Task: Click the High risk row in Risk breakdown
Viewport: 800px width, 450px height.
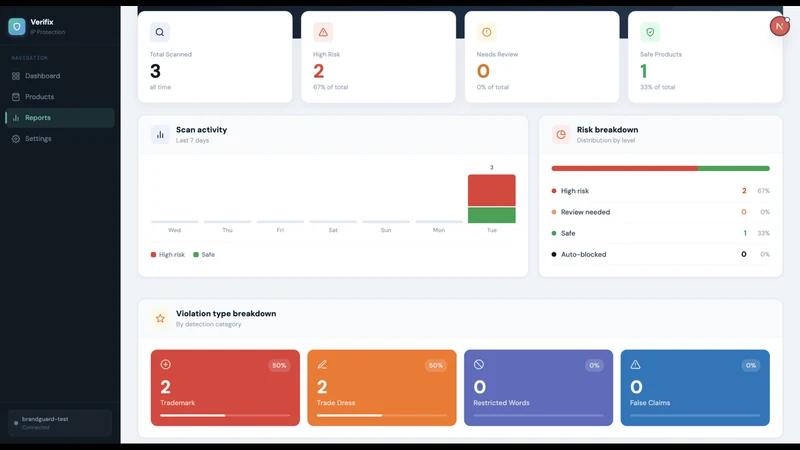Action: [660, 191]
